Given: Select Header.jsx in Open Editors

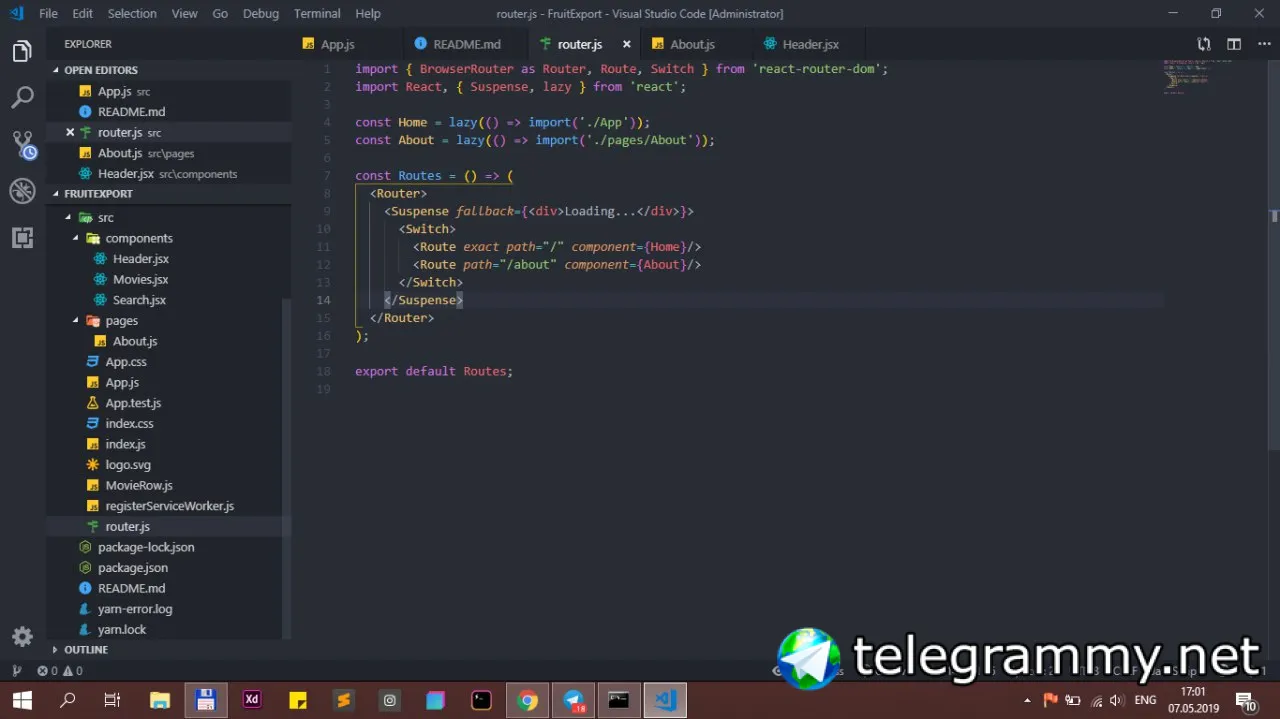Looking at the screenshot, I should click(x=168, y=173).
